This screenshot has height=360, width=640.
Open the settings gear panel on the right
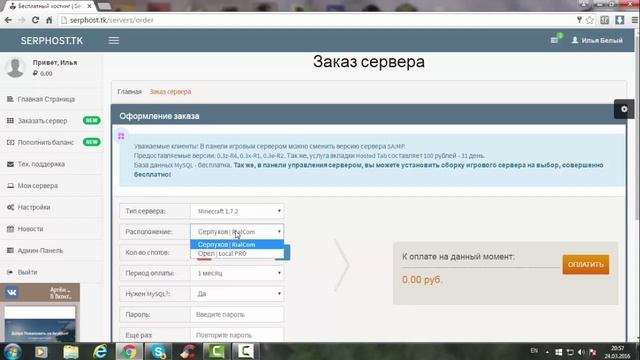tap(624, 109)
